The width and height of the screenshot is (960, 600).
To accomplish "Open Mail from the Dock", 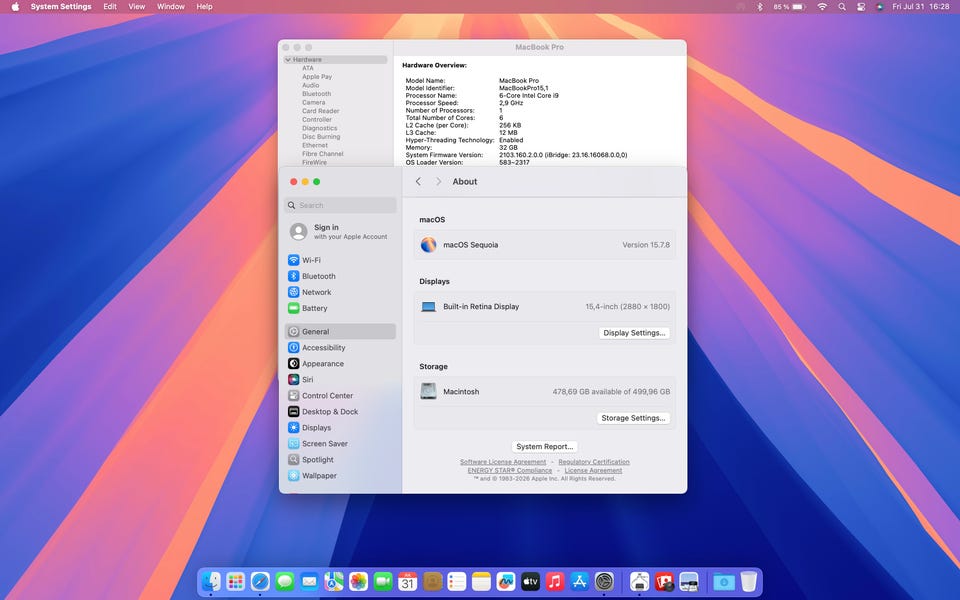I will (309, 581).
